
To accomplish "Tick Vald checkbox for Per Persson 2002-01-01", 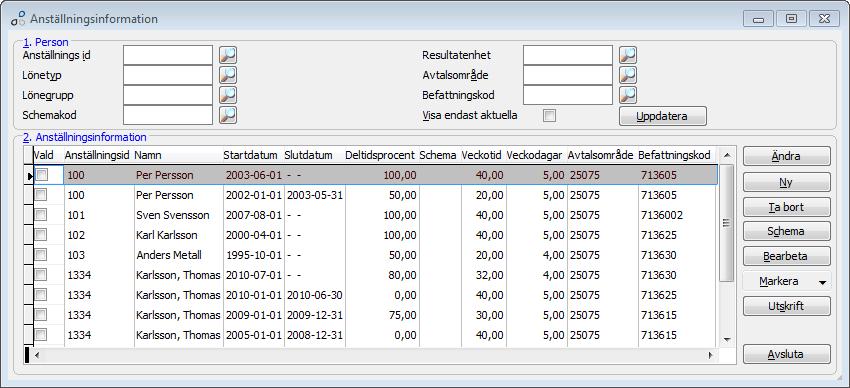I will tap(41, 195).
